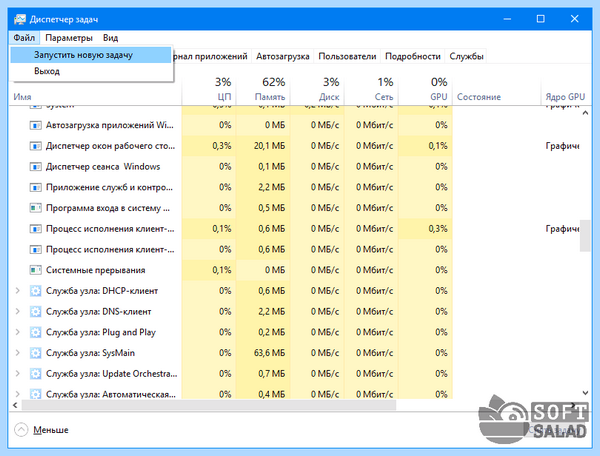600x456 pixels.
Task: Click vertical scrollbar up arrow
Action: click(x=585, y=113)
